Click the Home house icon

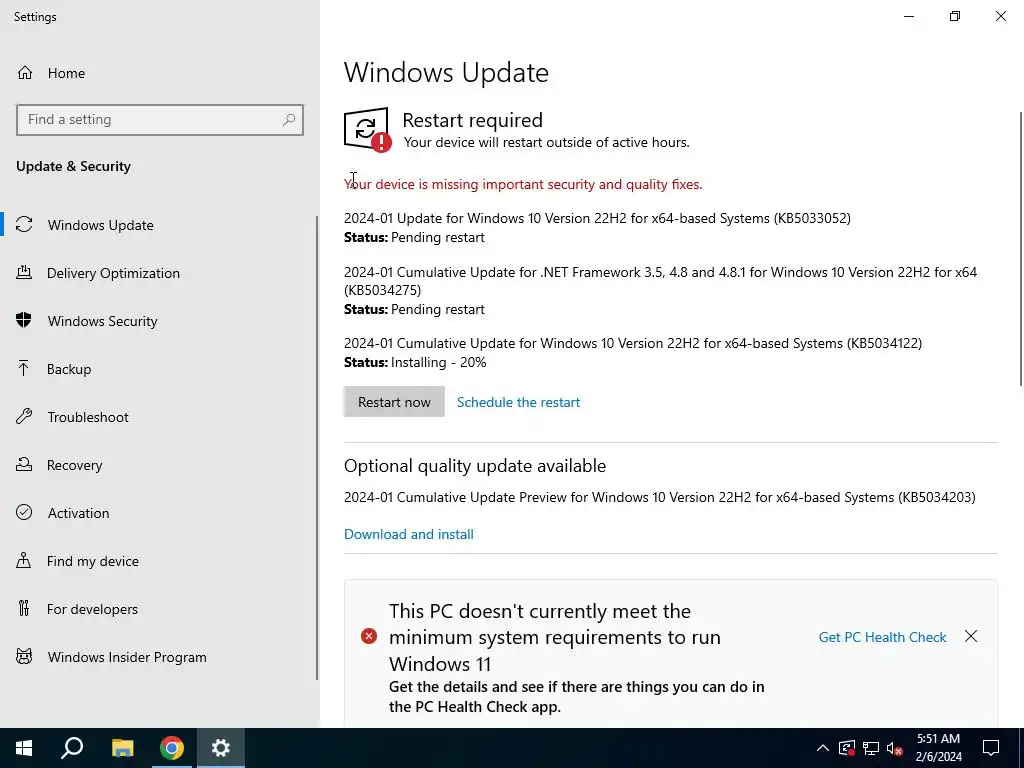tap(25, 72)
